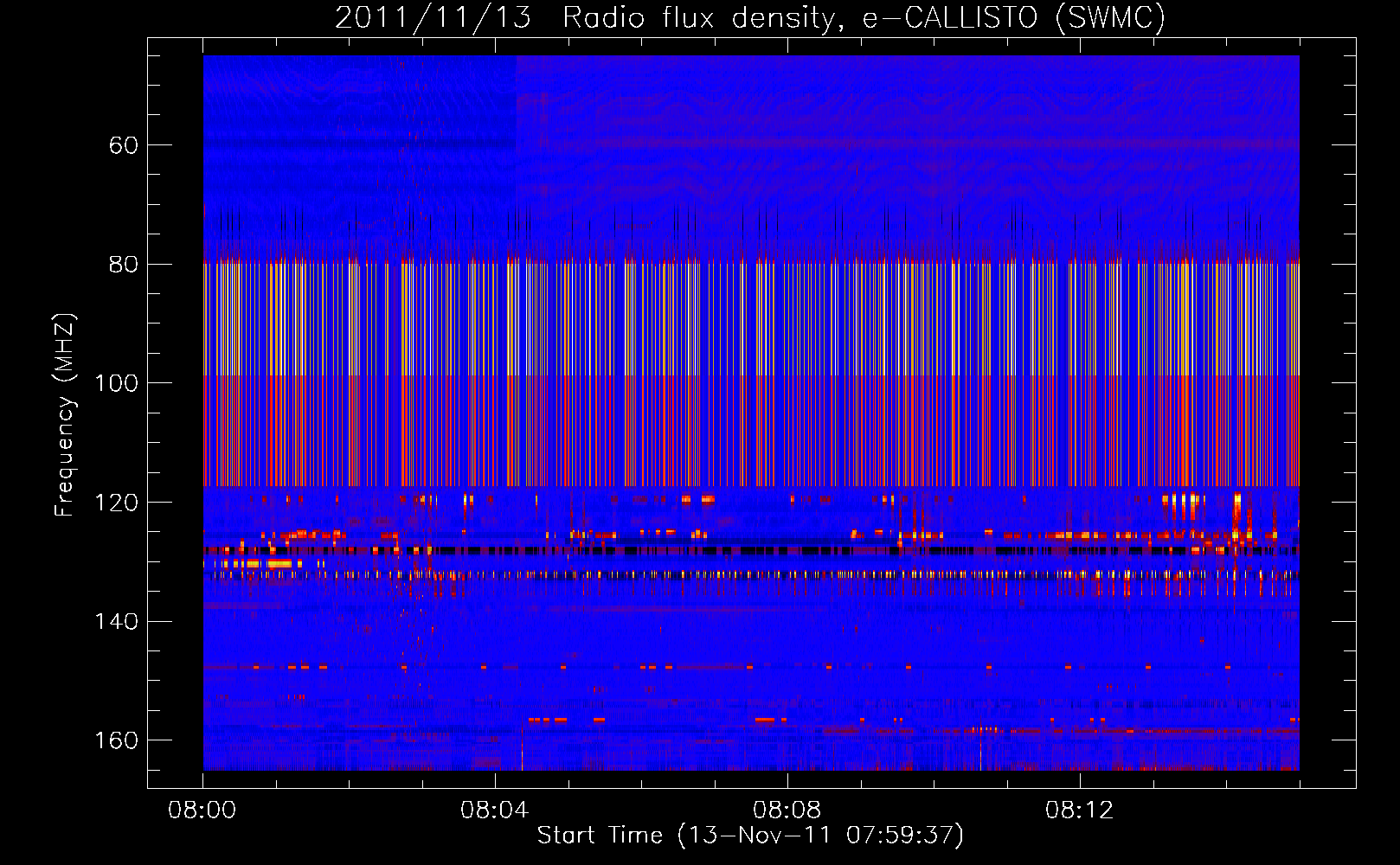The image size is (1400, 865).
Task: Click the 08:08 time axis label
Action: (x=787, y=811)
